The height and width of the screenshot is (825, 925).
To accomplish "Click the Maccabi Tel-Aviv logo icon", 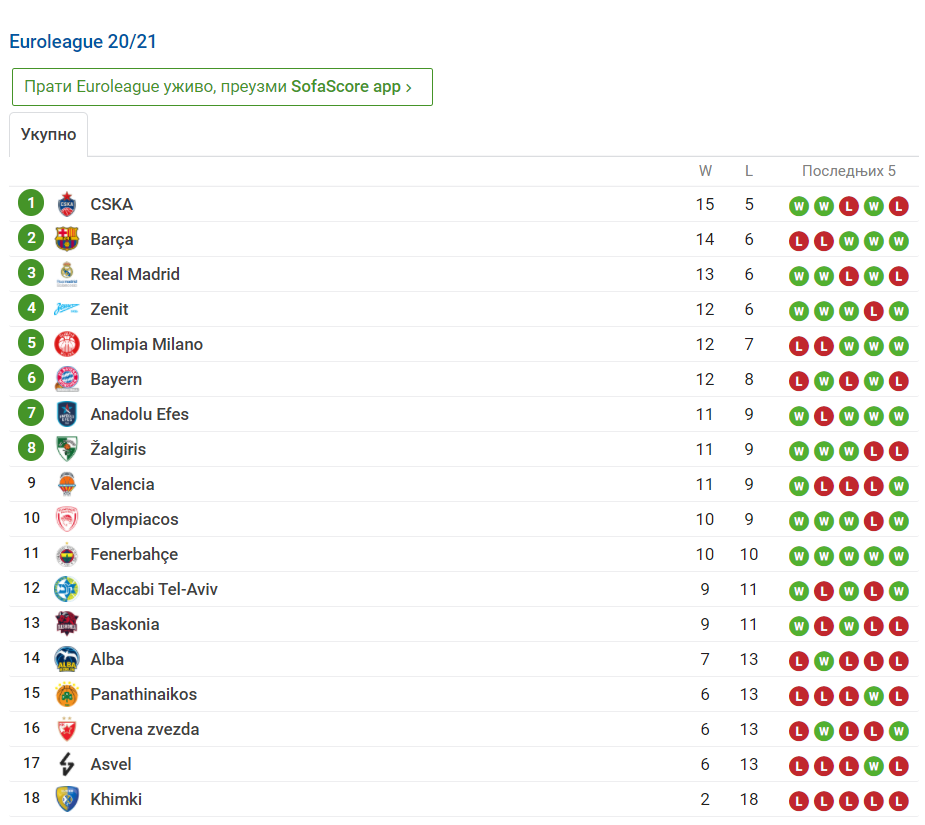I will 66,589.
